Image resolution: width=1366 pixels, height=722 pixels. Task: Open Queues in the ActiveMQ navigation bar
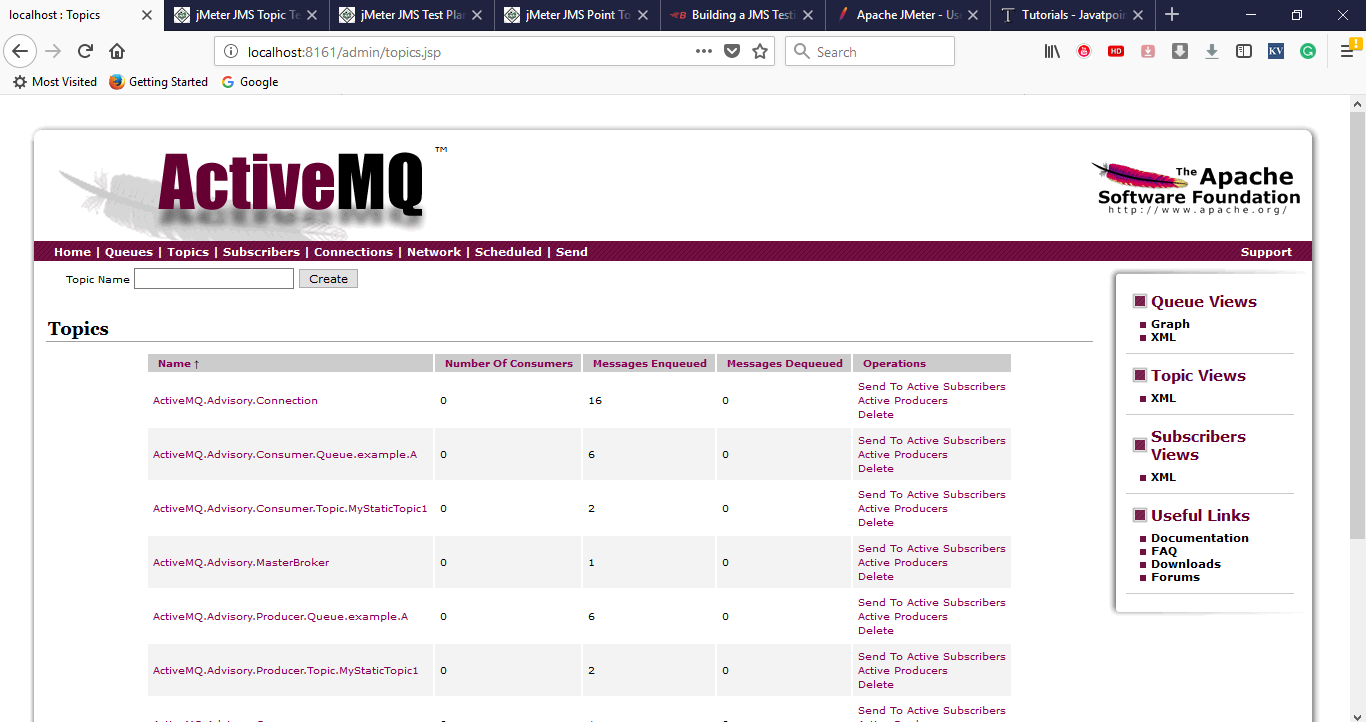coord(129,252)
